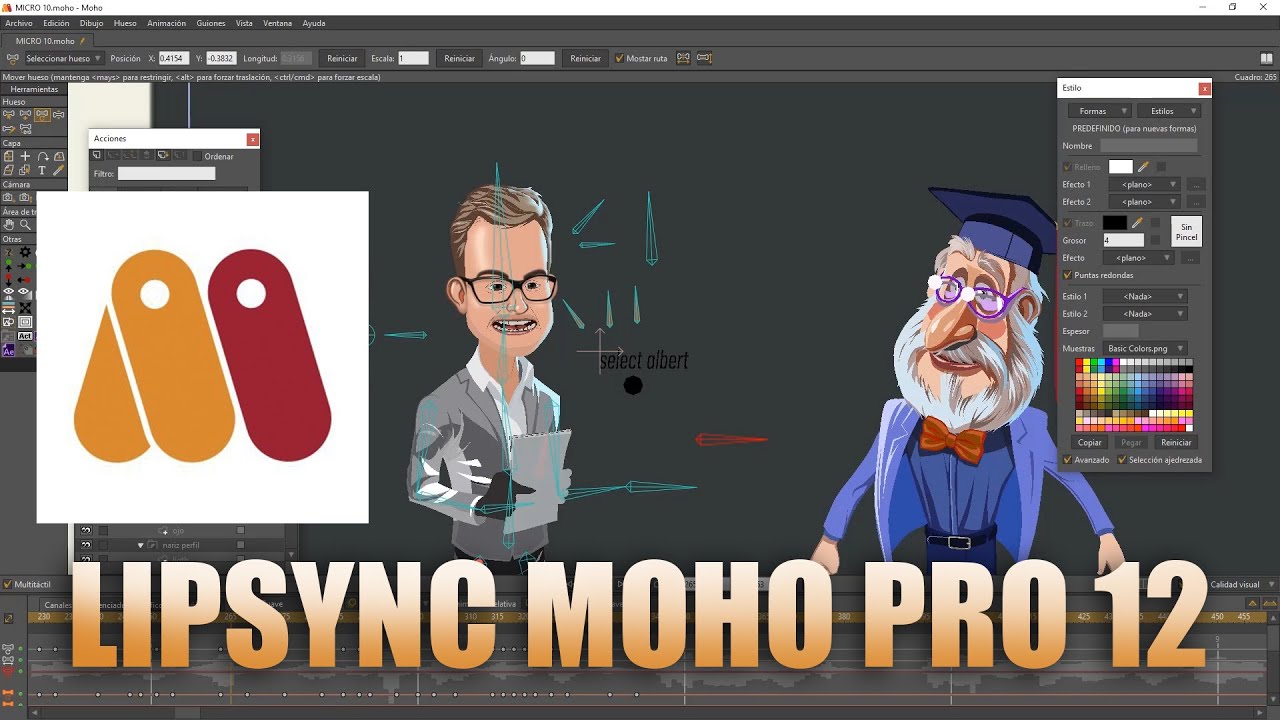Open the Estilo 1 Nada dropdown

[1145, 296]
